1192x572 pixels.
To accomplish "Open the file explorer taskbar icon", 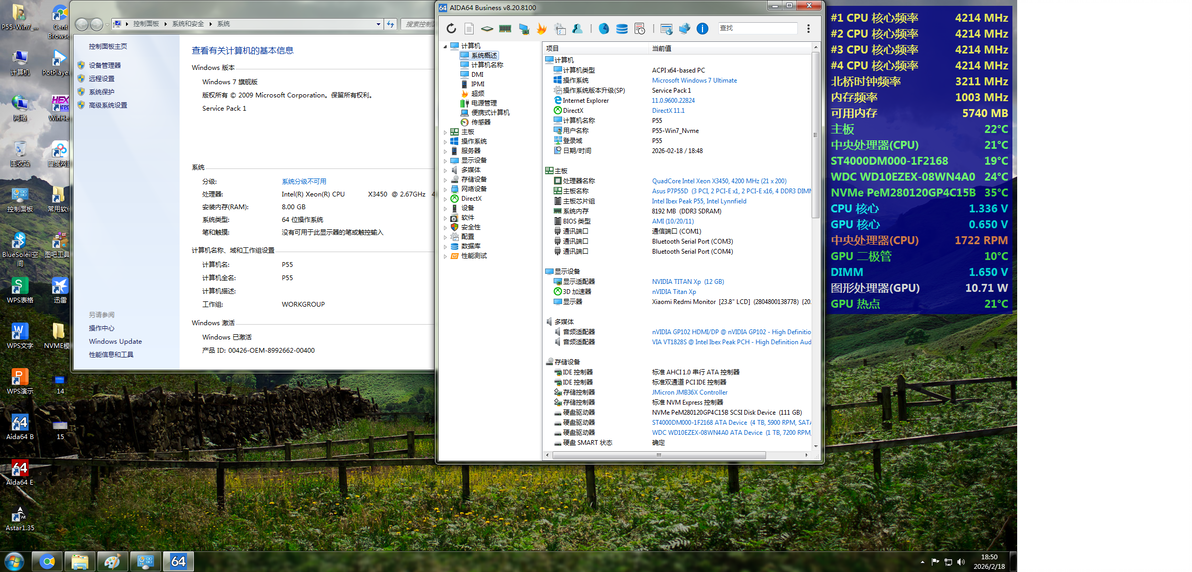I will [x=80, y=561].
